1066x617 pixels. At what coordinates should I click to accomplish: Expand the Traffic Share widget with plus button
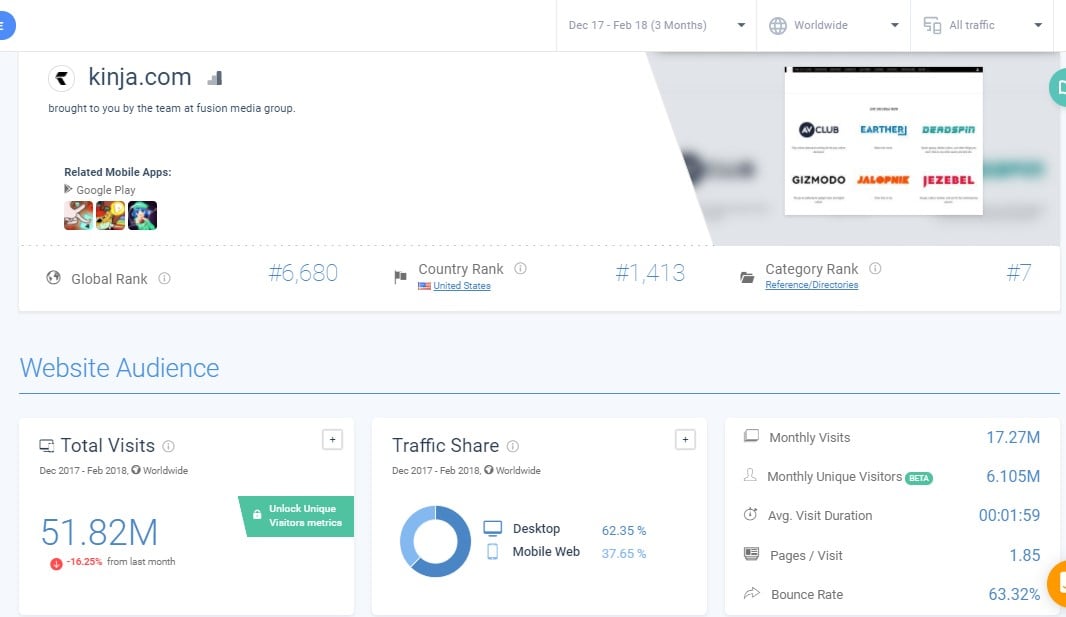click(x=685, y=439)
